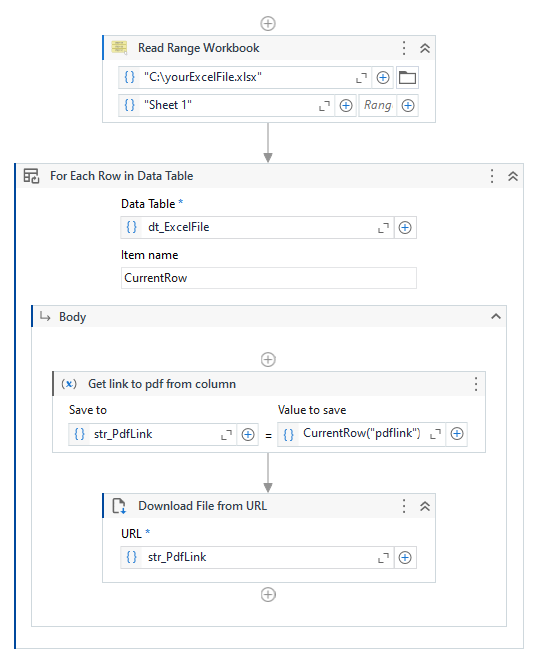The image size is (537, 653).
Task: Open options menu of Read Range Workbook
Action: [x=404, y=48]
